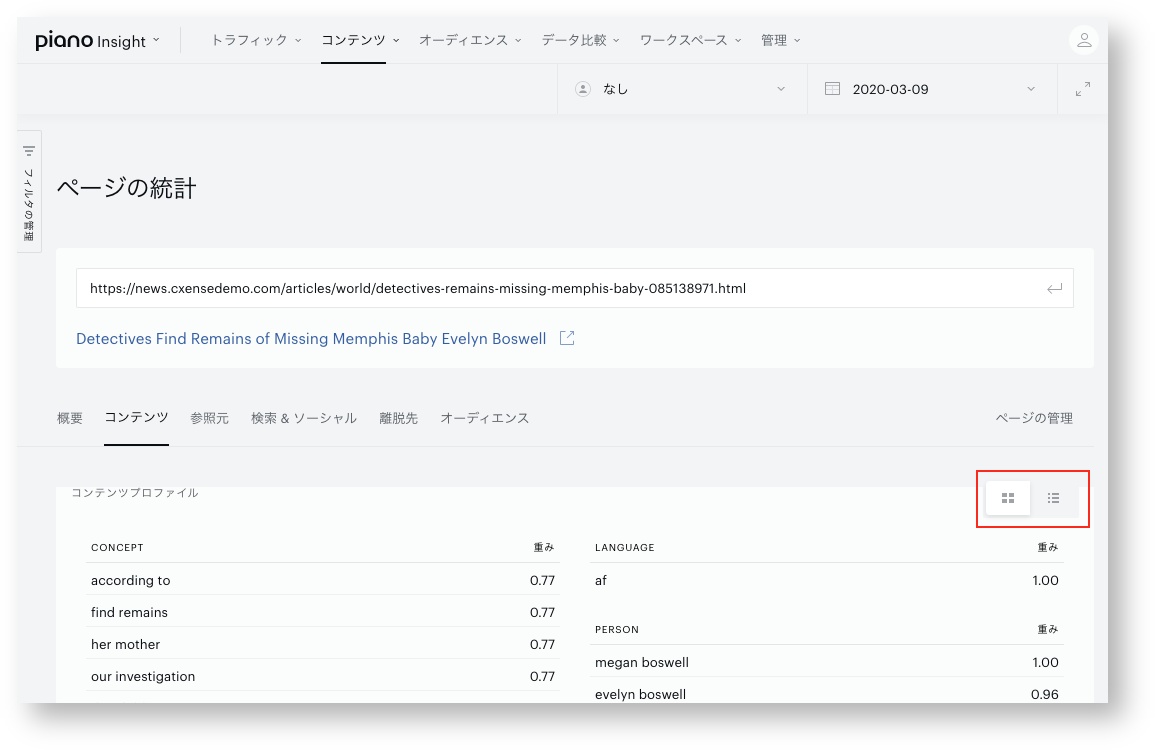Image resolution: width=1156 pixels, height=751 pixels.
Task: Switch to the 離脱先 tab
Action: (x=398, y=418)
